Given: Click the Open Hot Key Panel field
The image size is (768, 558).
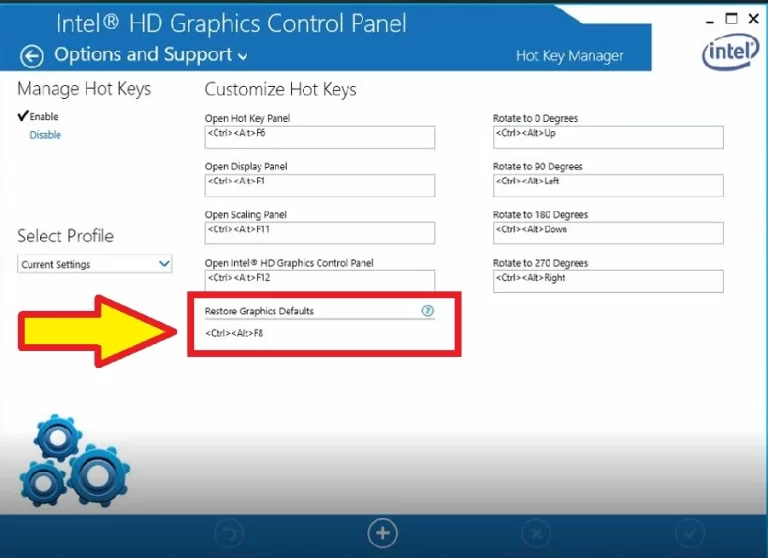Looking at the screenshot, I should [319, 137].
